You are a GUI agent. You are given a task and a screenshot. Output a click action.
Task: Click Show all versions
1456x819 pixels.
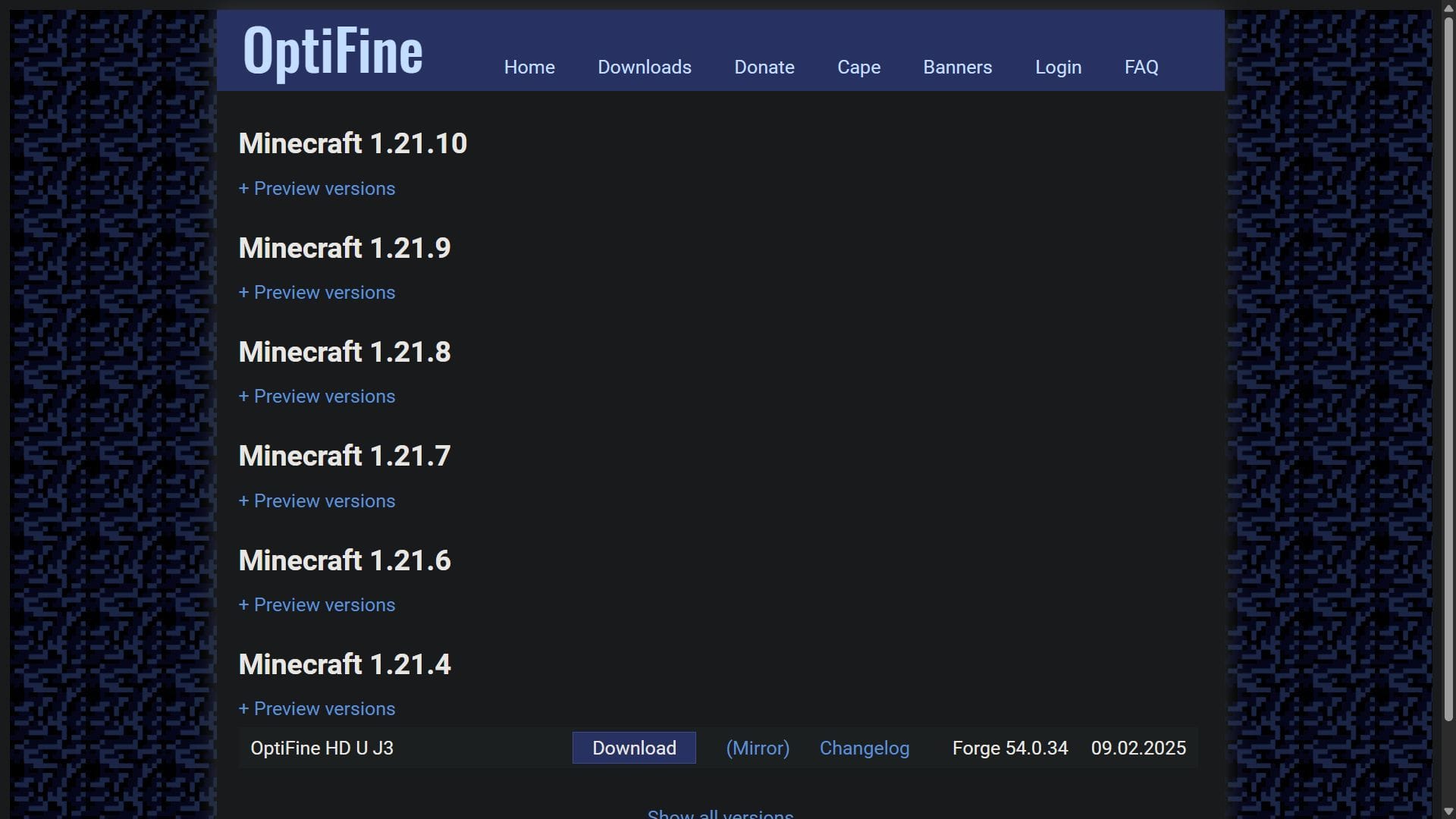(x=719, y=813)
